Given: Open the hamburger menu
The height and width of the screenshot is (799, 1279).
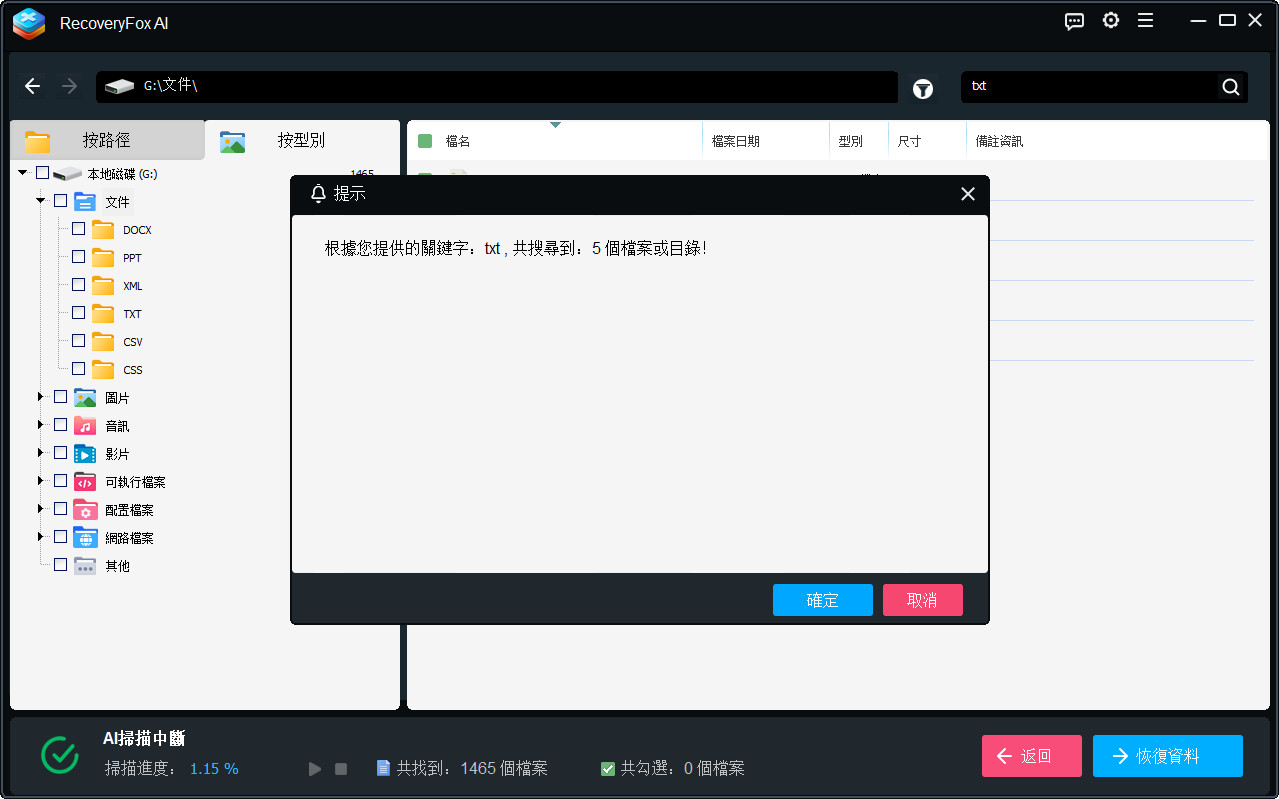Looking at the screenshot, I should (1145, 20).
